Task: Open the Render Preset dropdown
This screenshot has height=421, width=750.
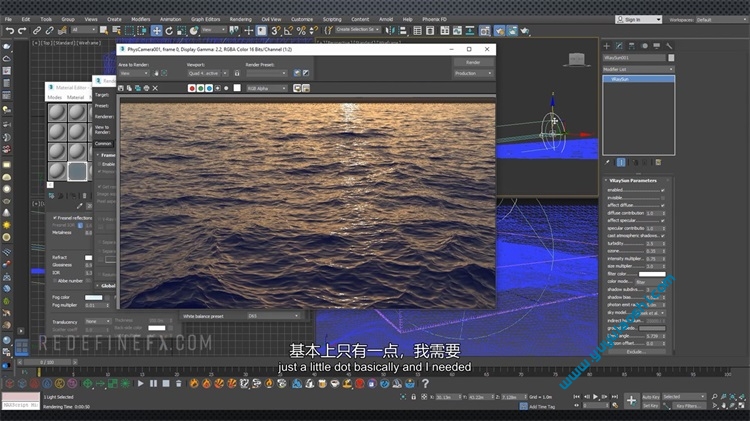Action: tap(267, 73)
